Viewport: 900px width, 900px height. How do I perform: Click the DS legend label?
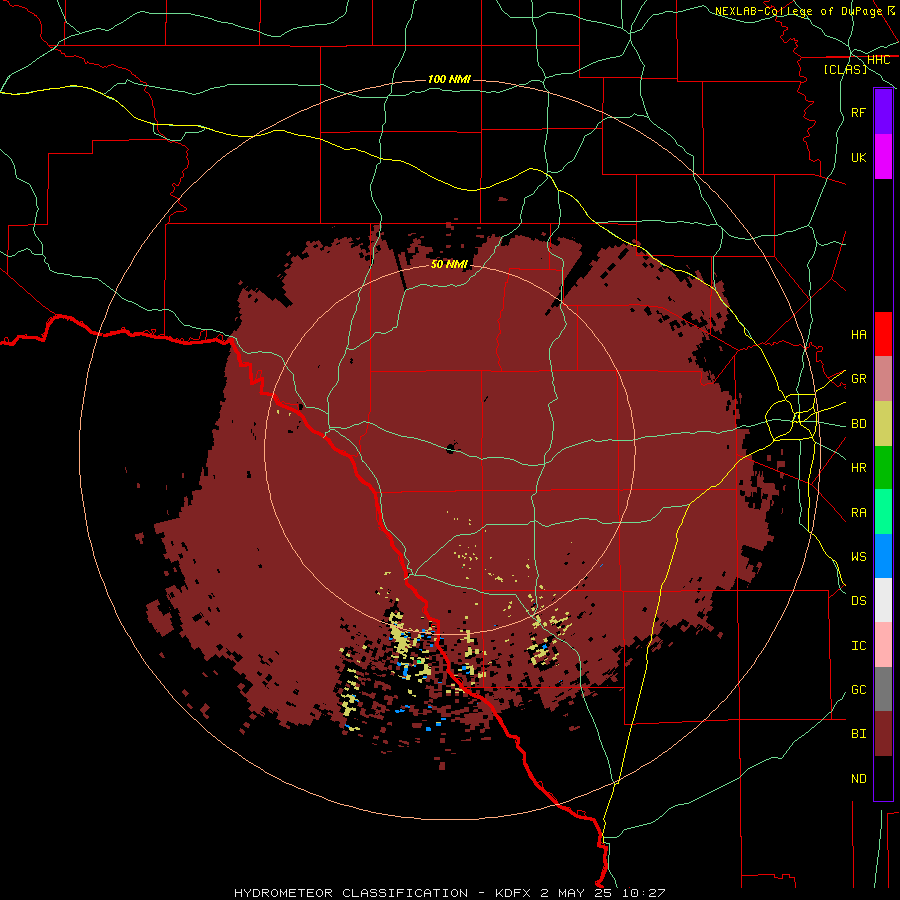pyautogui.click(x=858, y=600)
